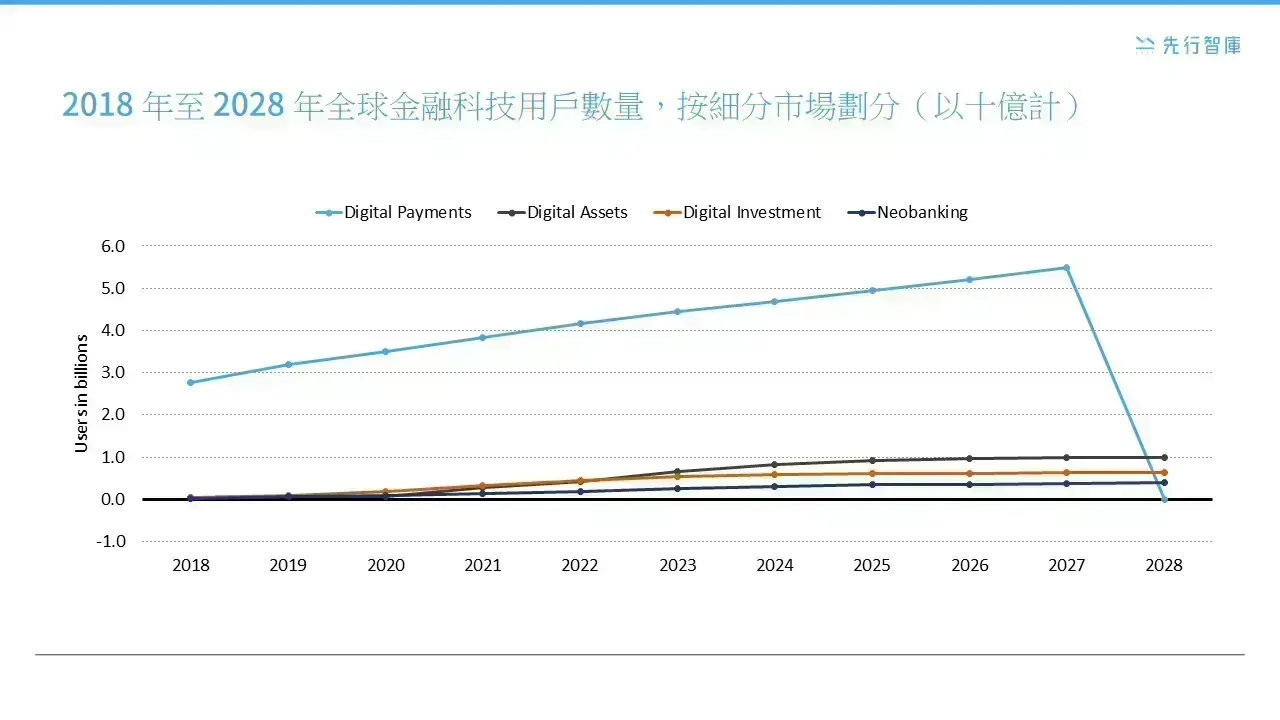Select the Digital Assets legend entry
This screenshot has height=720, width=1280.
click(x=563, y=212)
